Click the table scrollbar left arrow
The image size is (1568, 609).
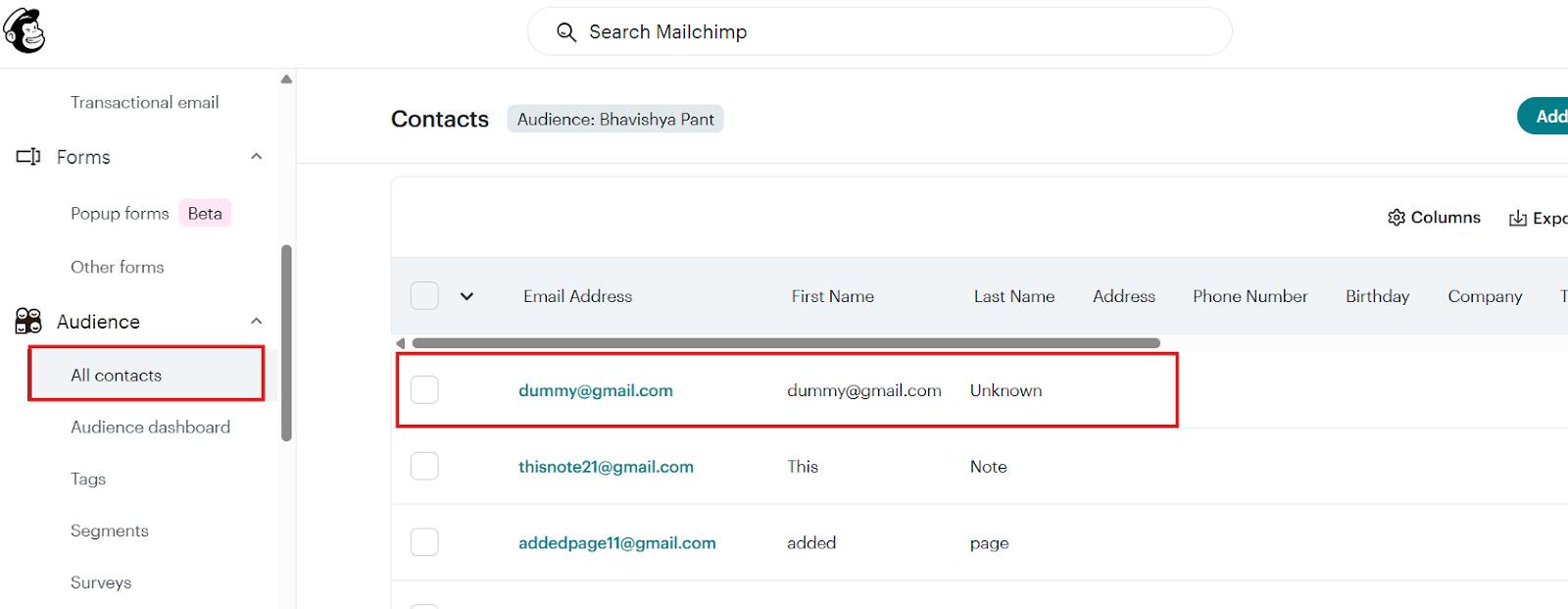pos(401,343)
